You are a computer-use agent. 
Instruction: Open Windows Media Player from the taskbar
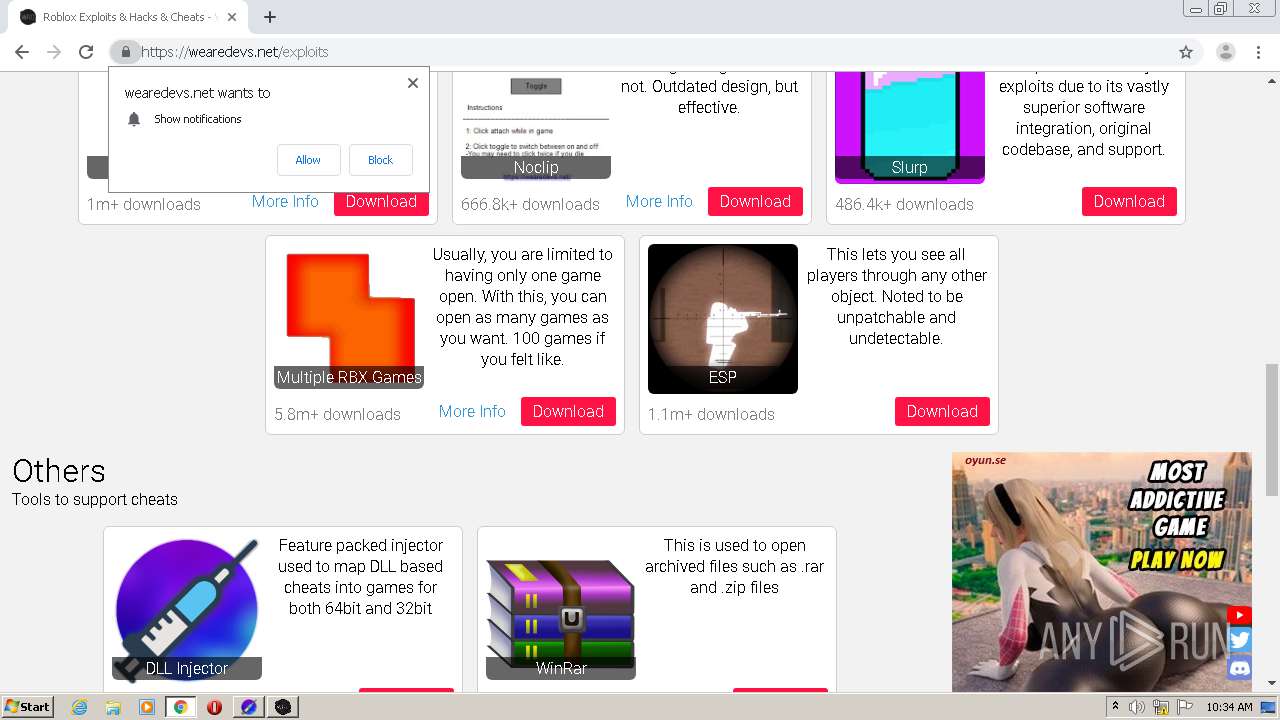[x=147, y=707]
